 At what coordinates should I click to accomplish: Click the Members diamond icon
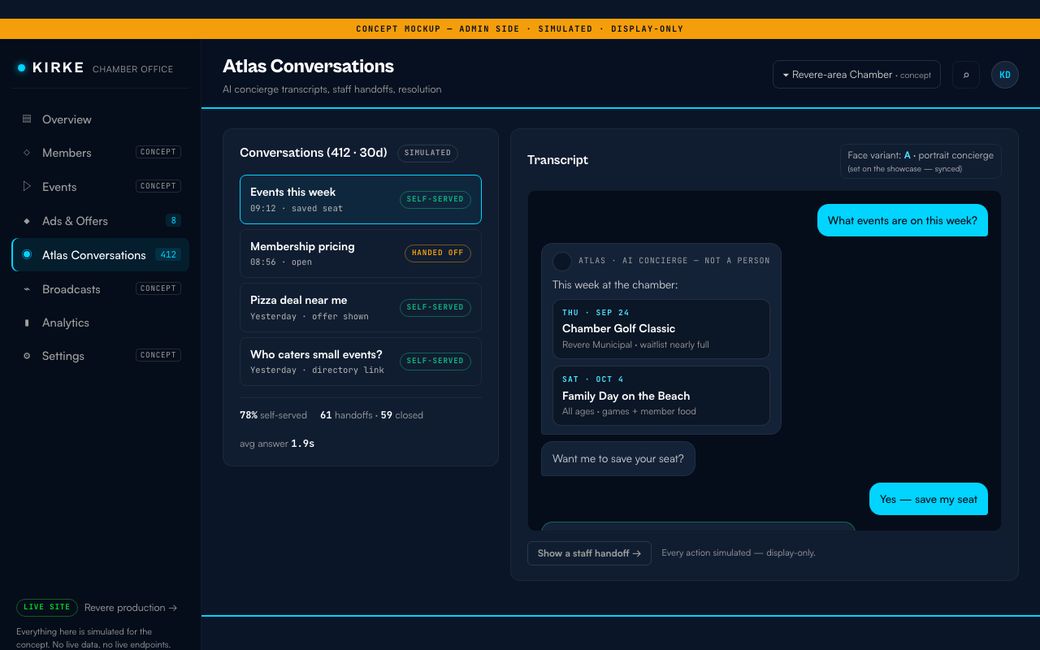coord(27,153)
